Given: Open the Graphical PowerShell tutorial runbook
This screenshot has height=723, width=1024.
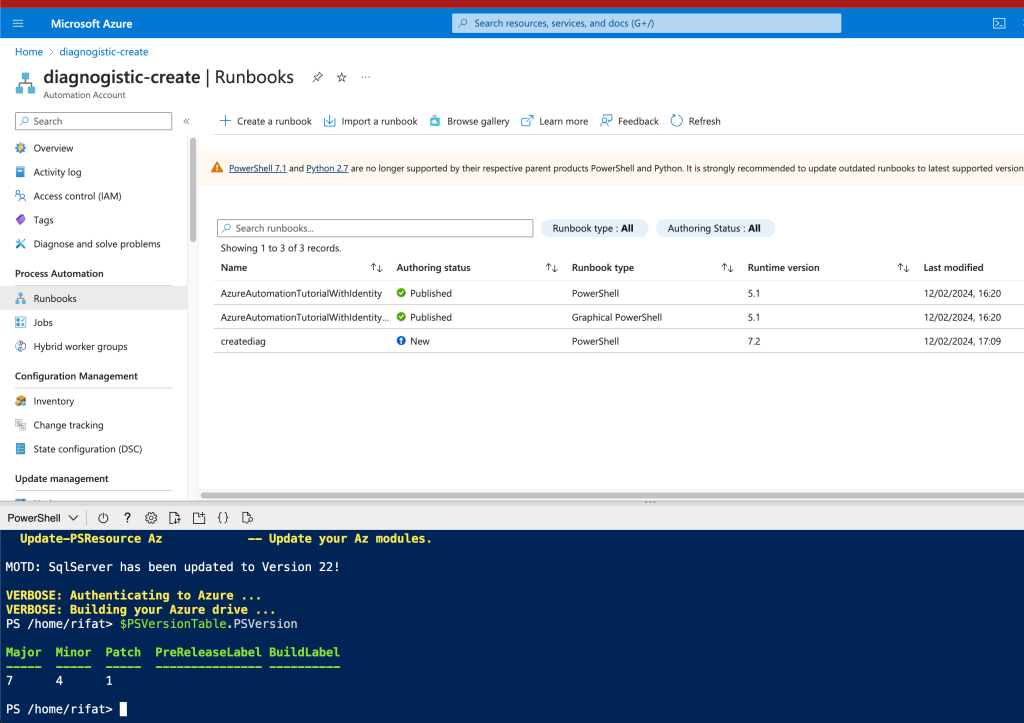Looking at the screenshot, I should (305, 317).
